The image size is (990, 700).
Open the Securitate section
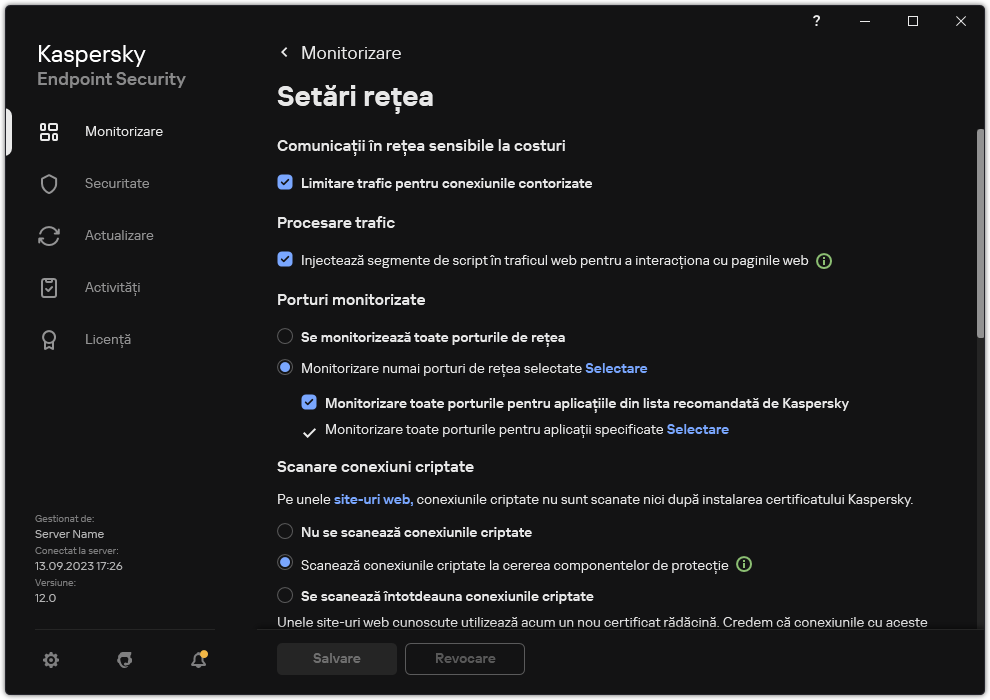click(48, 183)
